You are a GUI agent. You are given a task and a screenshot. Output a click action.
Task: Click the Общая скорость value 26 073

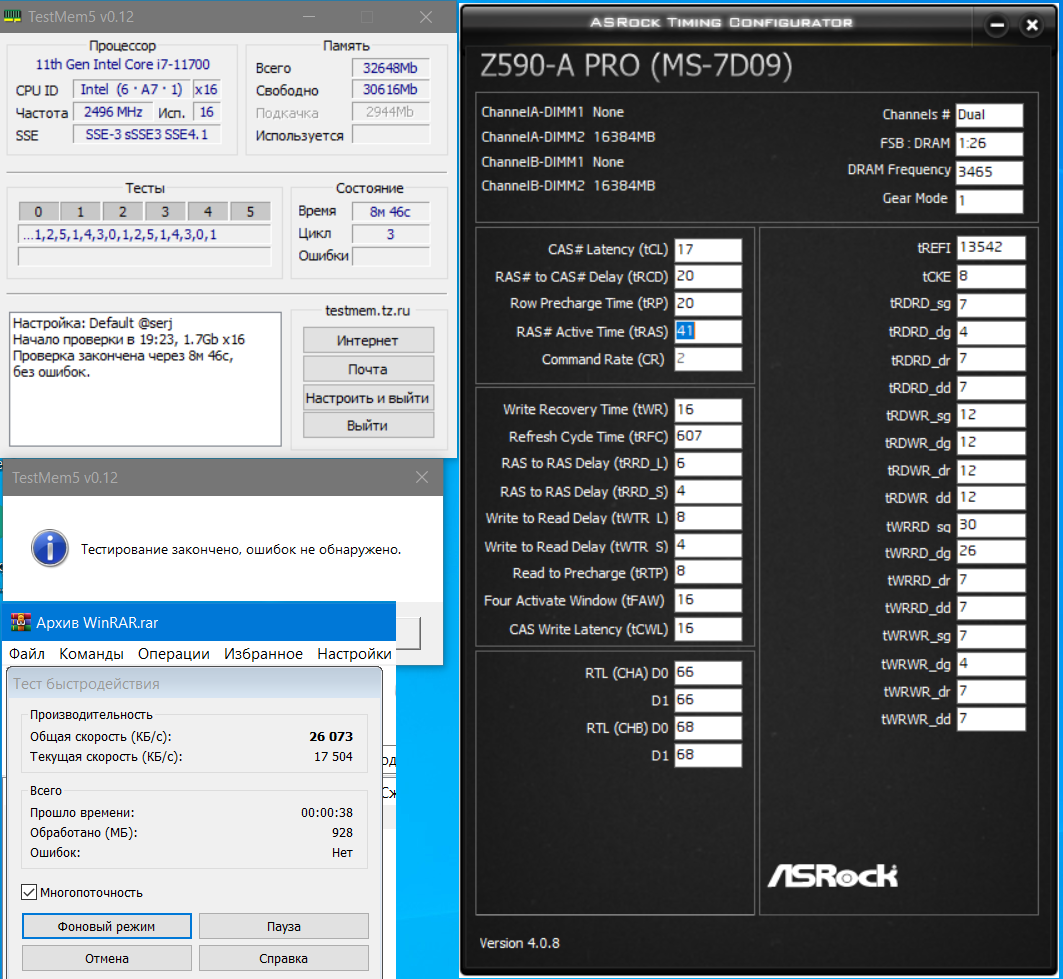[331, 736]
